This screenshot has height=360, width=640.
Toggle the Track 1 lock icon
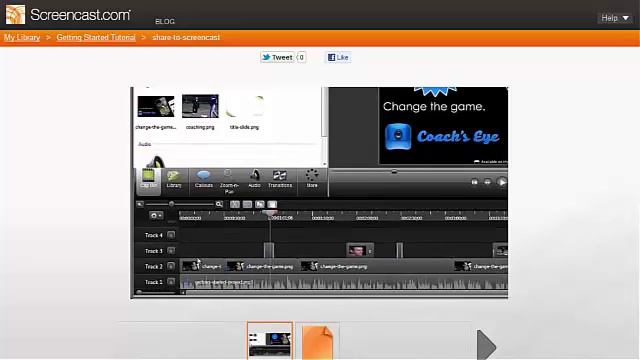click(x=171, y=282)
